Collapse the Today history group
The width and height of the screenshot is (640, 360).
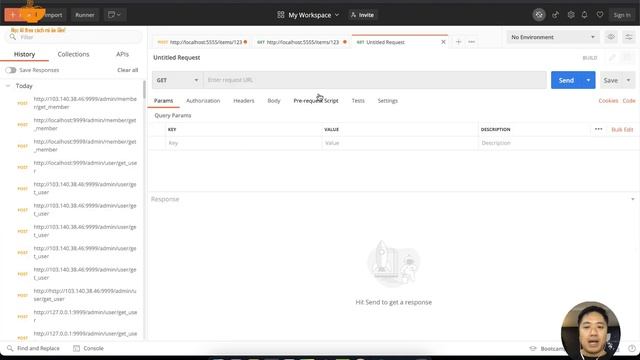[x=8, y=86]
